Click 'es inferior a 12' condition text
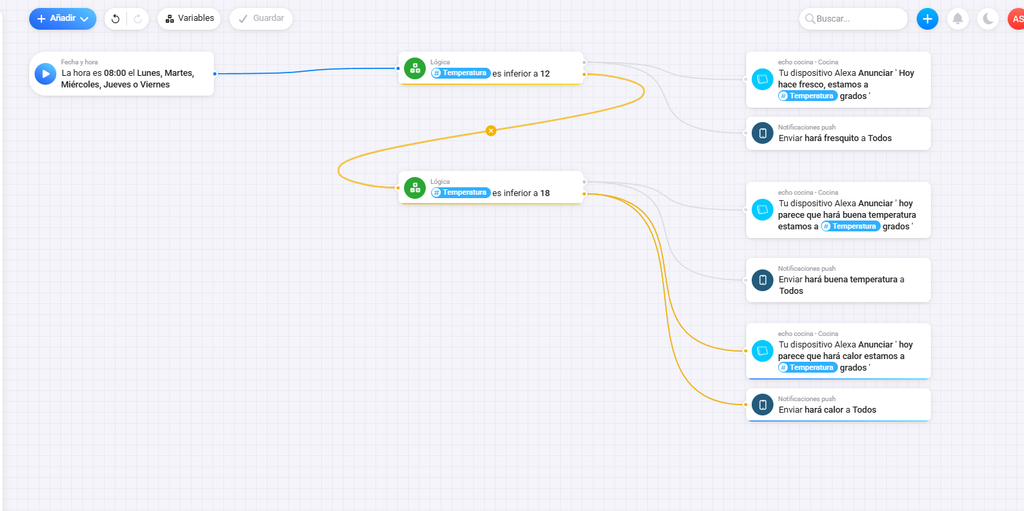The image size is (1024, 511). 521,74
